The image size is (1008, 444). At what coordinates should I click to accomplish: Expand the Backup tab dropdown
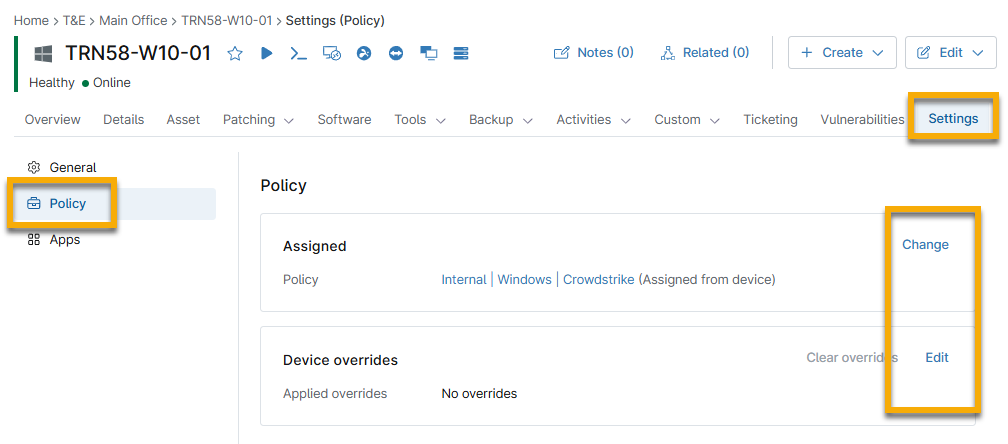(x=505, y=120)
